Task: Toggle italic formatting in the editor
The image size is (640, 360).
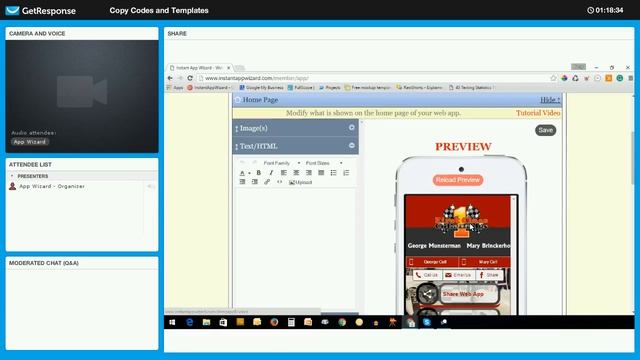Action: tap(271, 173)
